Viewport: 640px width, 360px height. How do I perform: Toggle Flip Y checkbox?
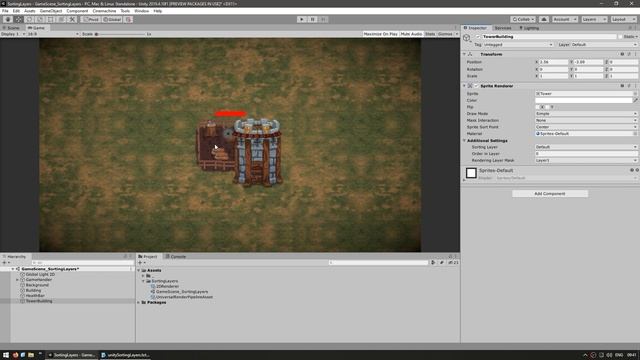(x=547, y=107)
